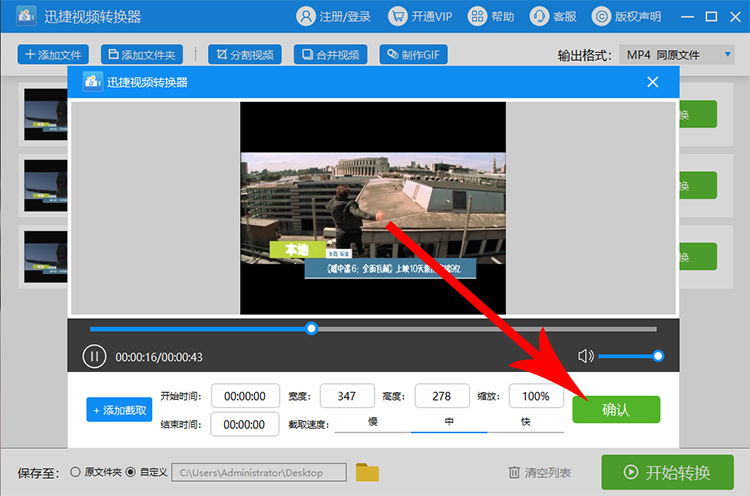Click the first row green convert button
Viewport: 750px width, 496px height.
(698, 114)
